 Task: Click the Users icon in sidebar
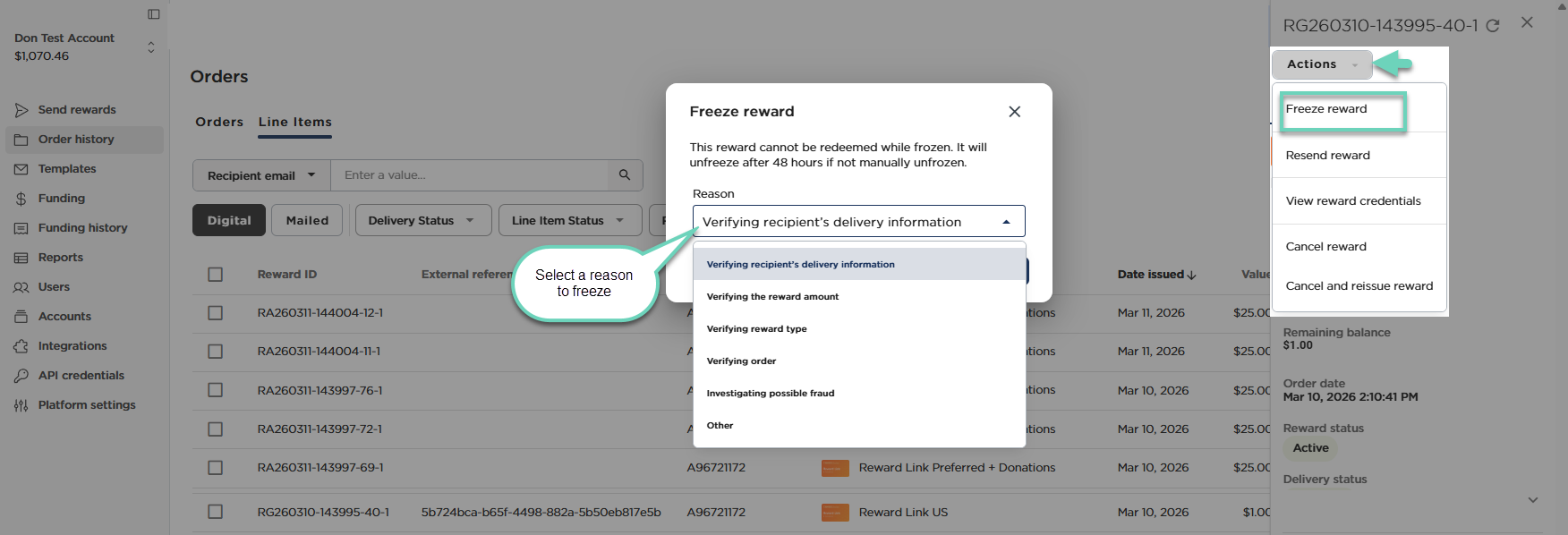point(21,287)
